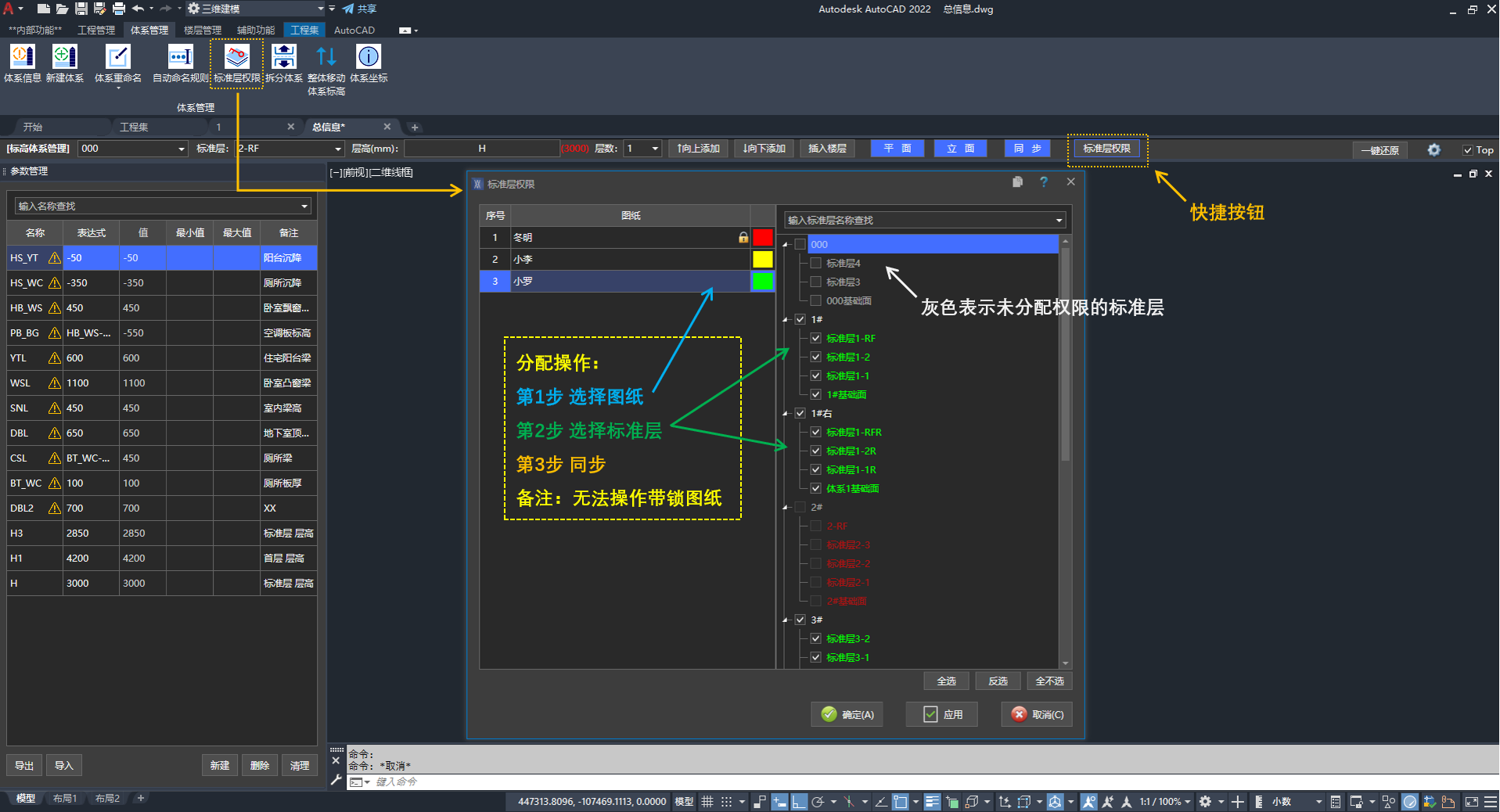The width and height of the screenshot is (1500, 812).
Task: Click the yellow color swatch for 小李
Action: pos(762,260)
